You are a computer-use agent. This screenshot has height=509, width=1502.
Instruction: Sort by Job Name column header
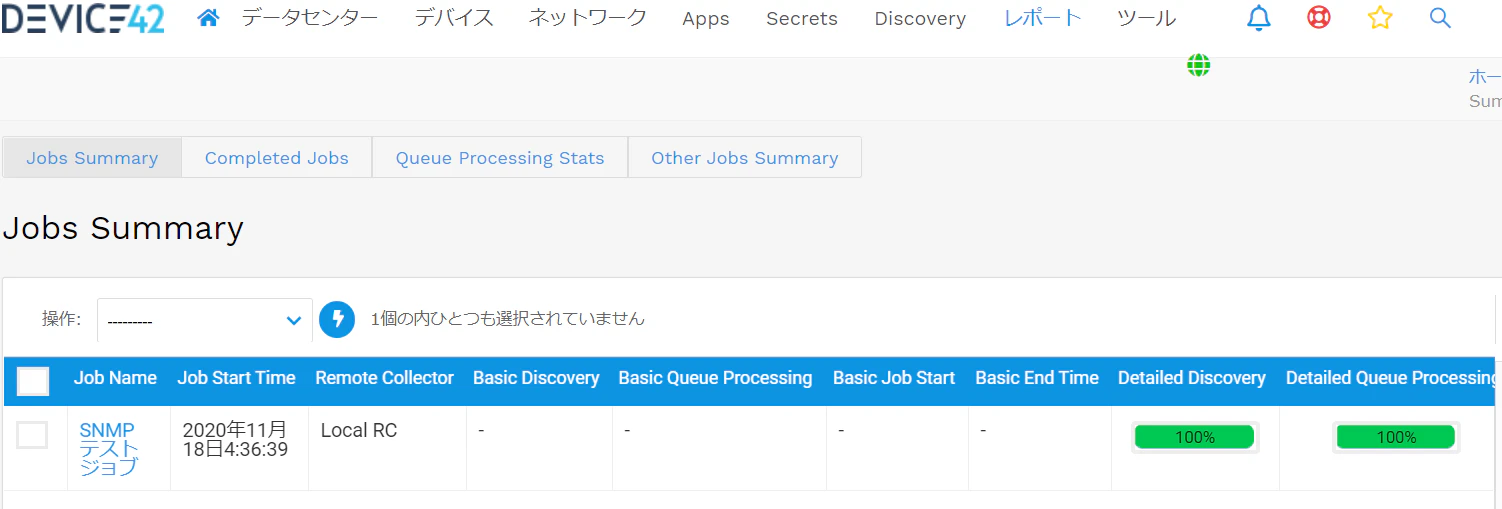pos(115,378)
